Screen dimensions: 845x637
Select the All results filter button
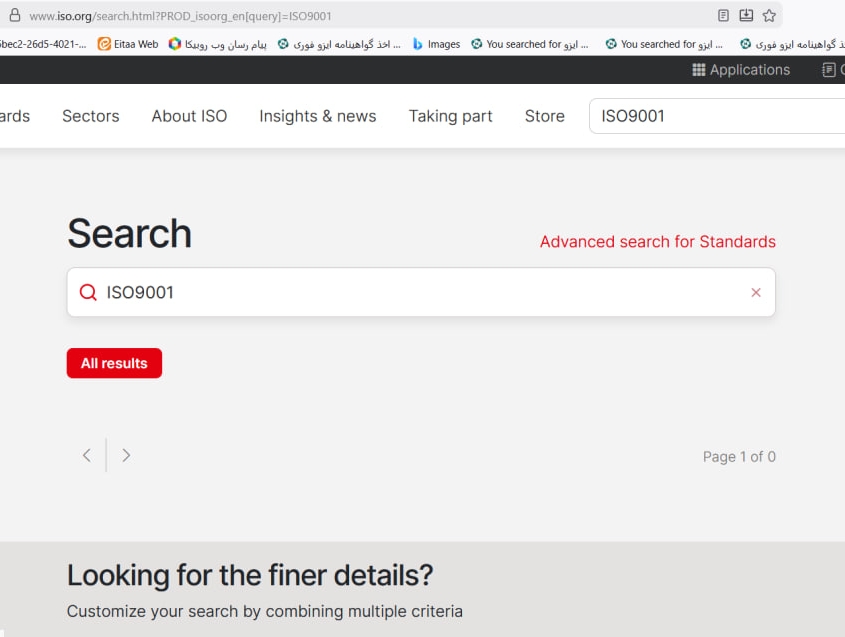click(114, 364)
